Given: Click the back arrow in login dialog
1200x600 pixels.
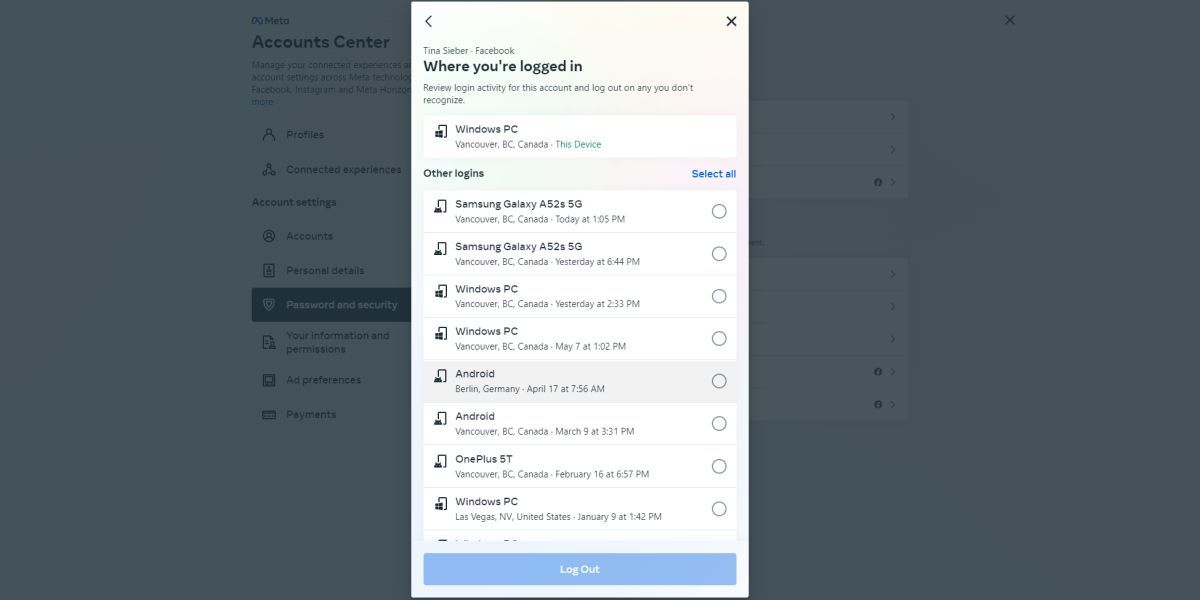Looking at the screenshot, I should point(429,21).
